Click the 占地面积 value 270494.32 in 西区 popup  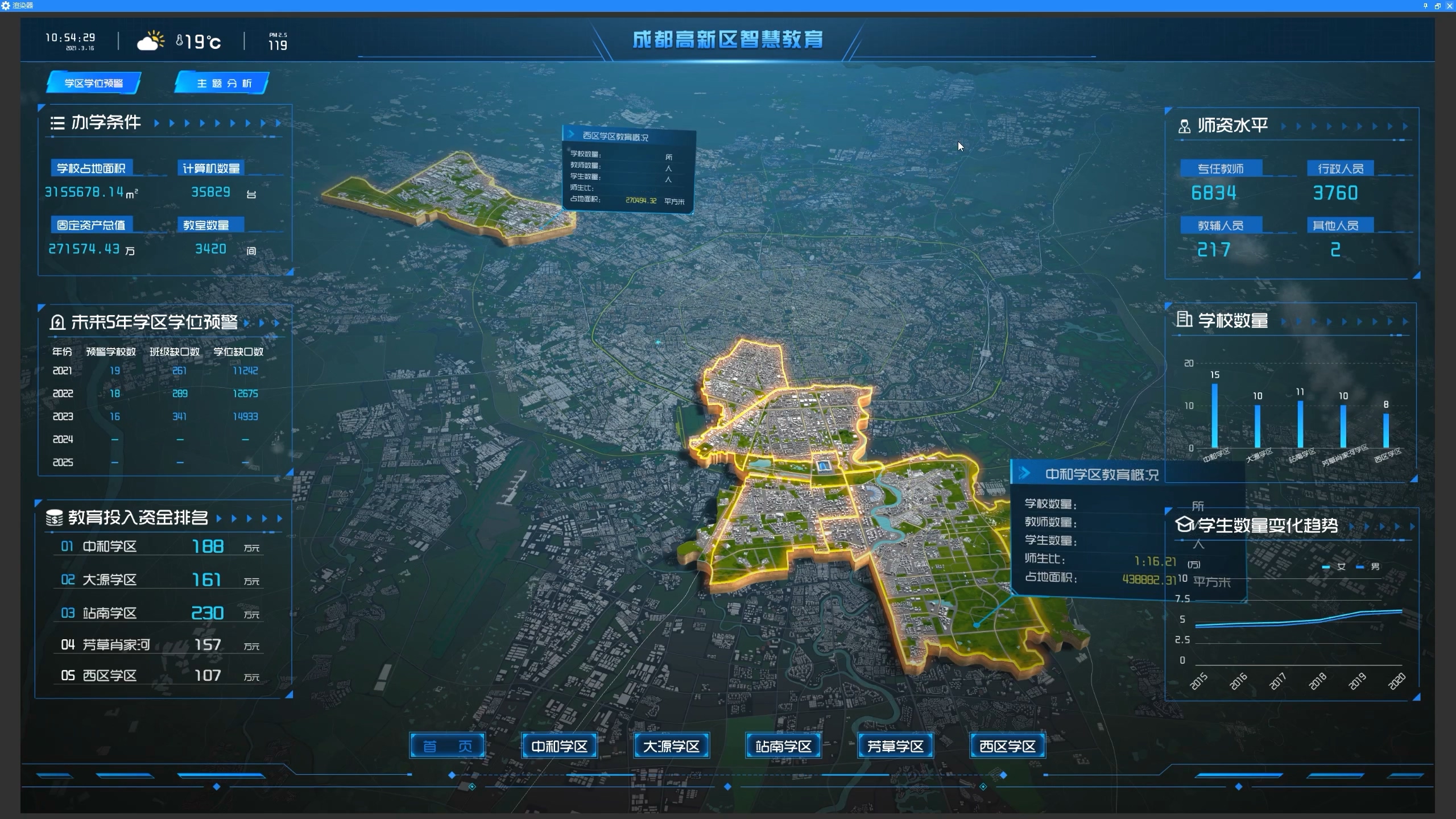(x=641, y=200)
